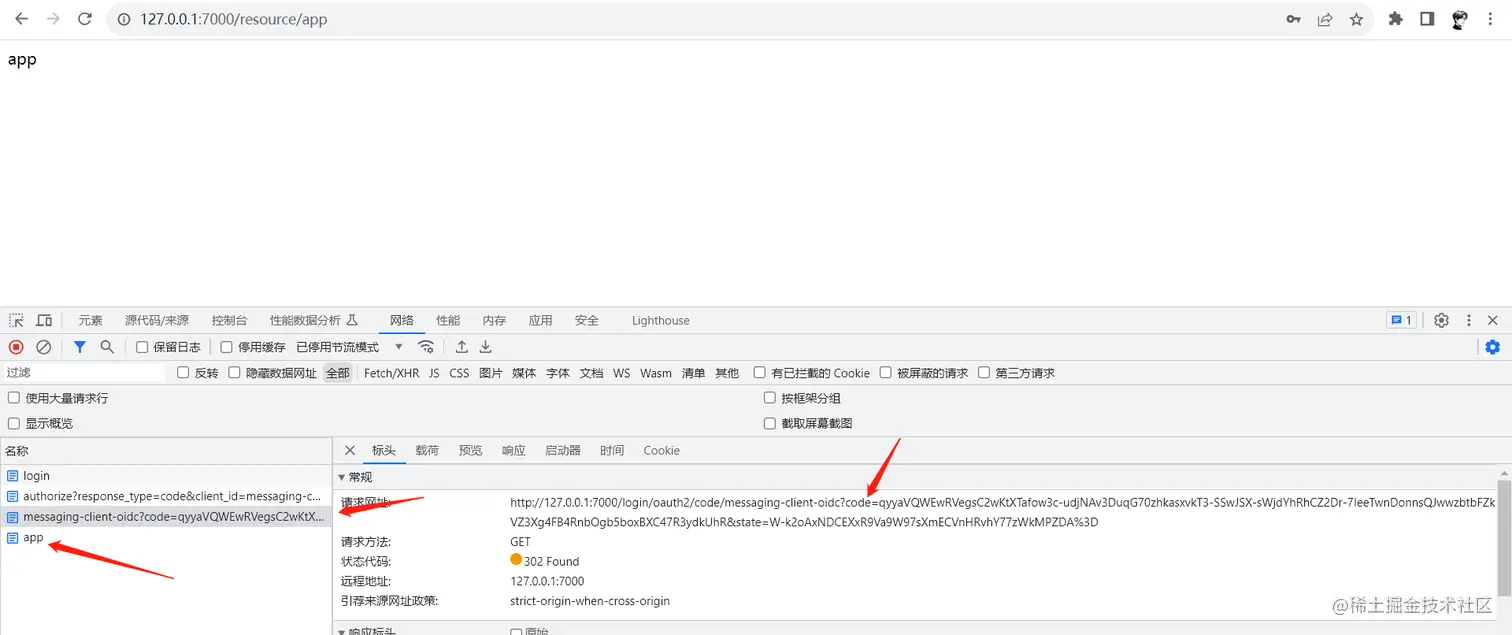Open the network filter bar
The height and width of the screenshot is (635, 1512).
pos(80,347)
